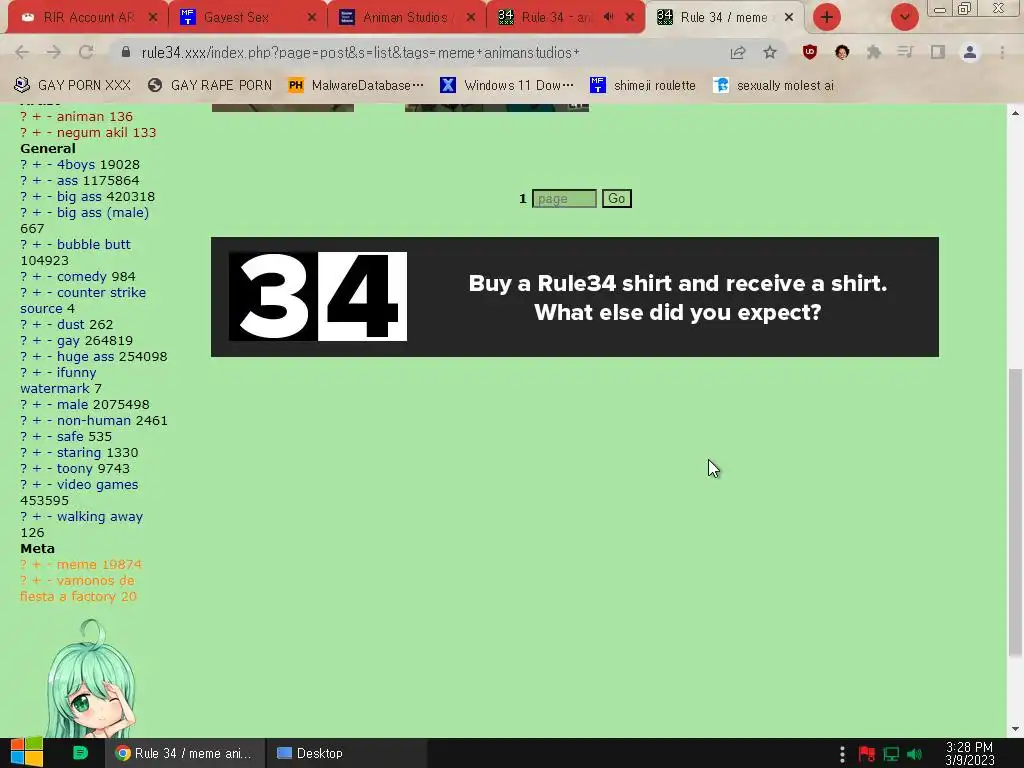Open the uBlock Origin extension icon
Viewport: 1024px width, 768px height.
(810, 52)
